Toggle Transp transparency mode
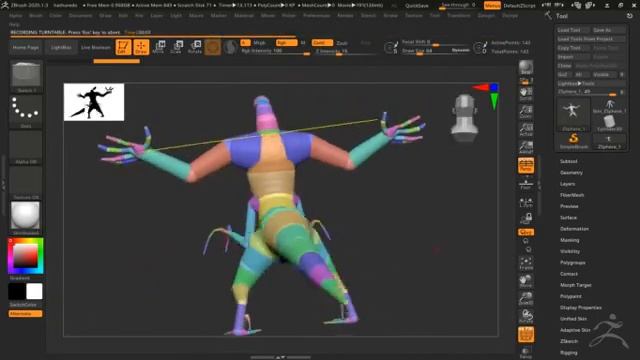Screen dimensions: 640x360 coord(526,352)
